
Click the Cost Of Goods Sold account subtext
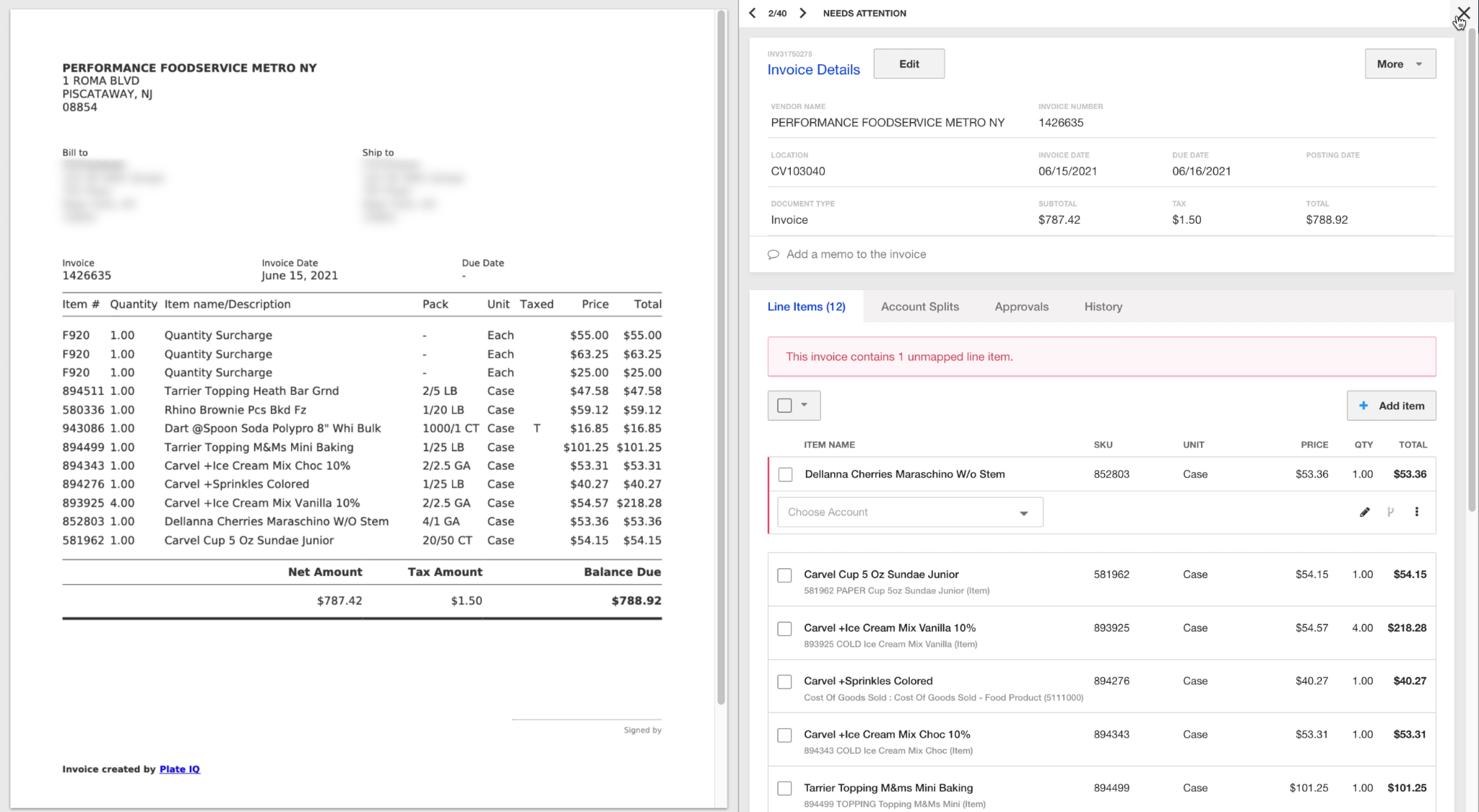[943, 697]
